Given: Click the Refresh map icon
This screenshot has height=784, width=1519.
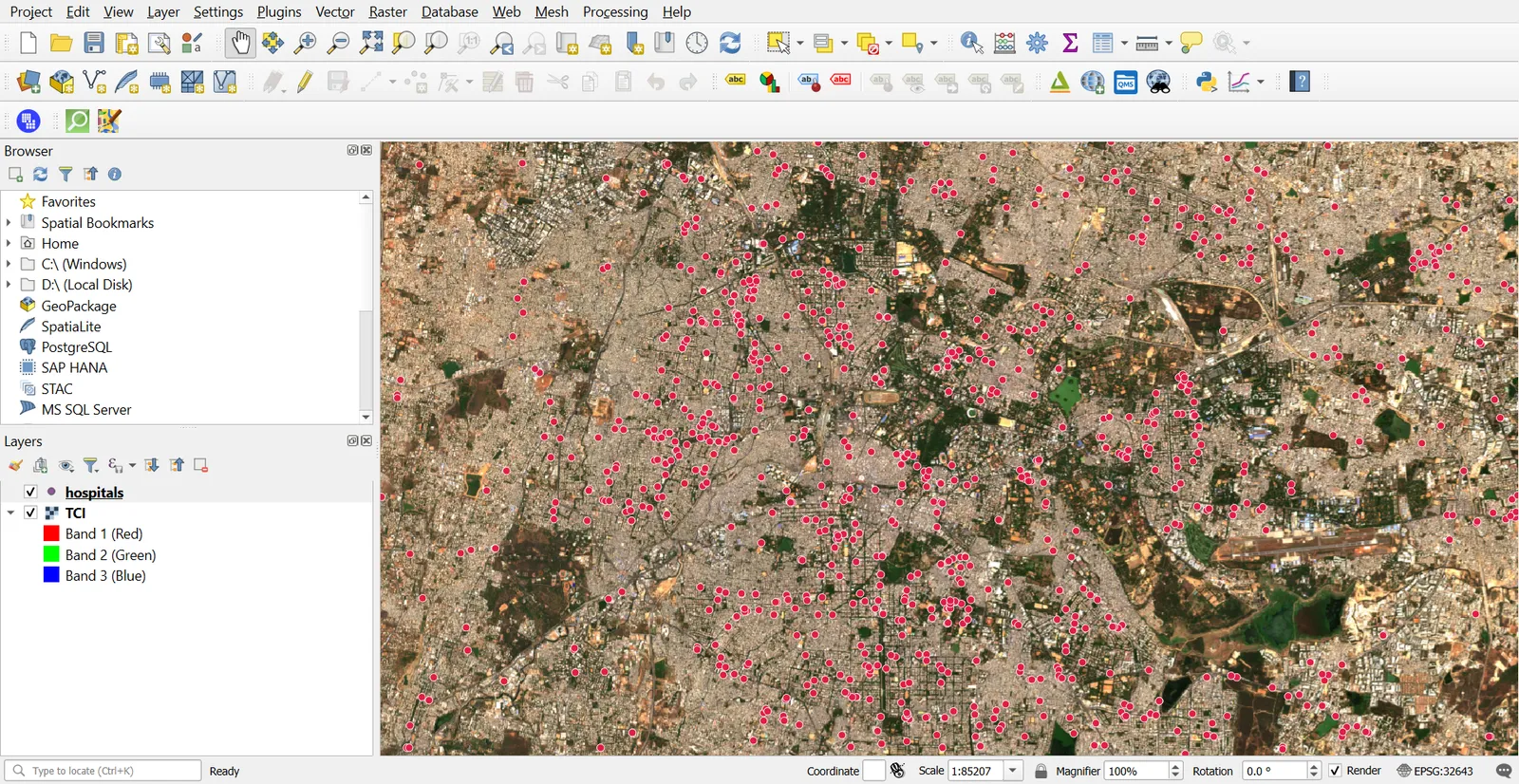Looking at the screenshot, I should (730, 43).
